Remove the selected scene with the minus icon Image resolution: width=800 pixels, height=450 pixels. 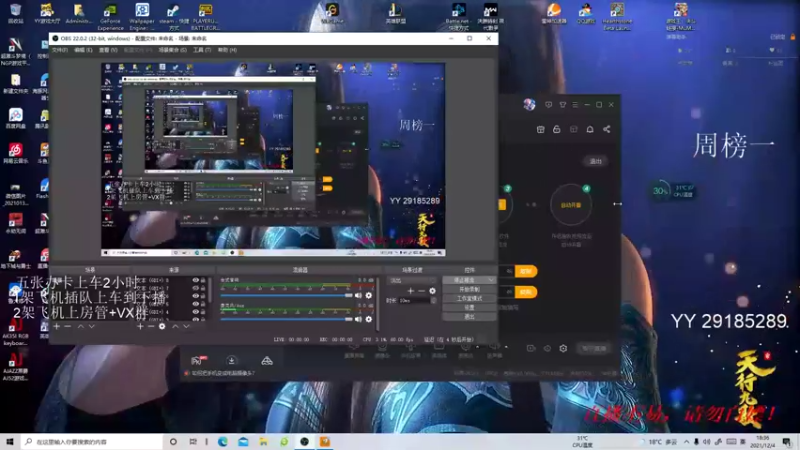pyautogui.click(x=68, y=326)
